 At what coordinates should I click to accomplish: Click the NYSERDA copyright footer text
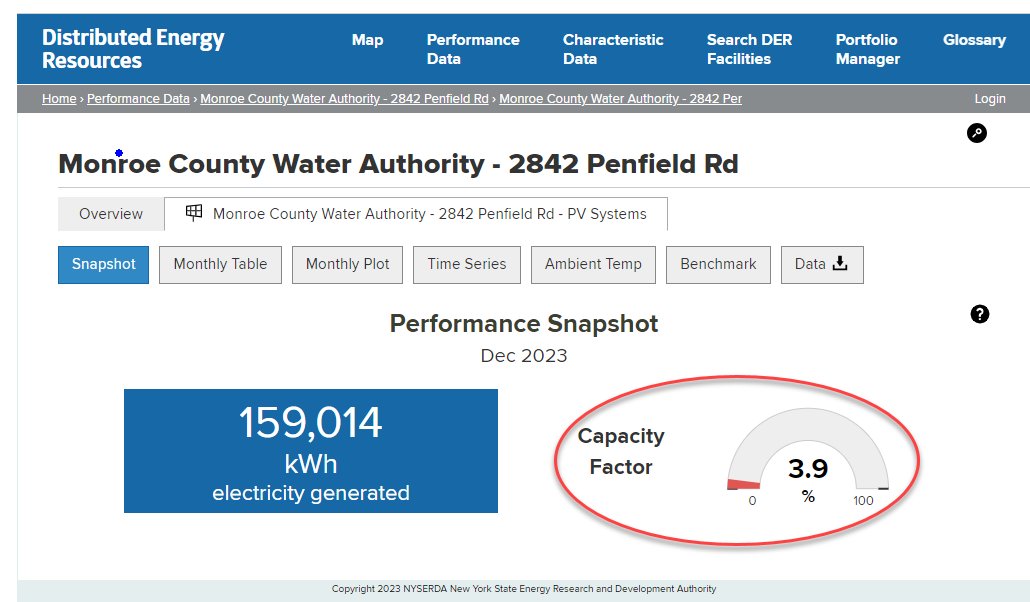[x=524, y=589]
